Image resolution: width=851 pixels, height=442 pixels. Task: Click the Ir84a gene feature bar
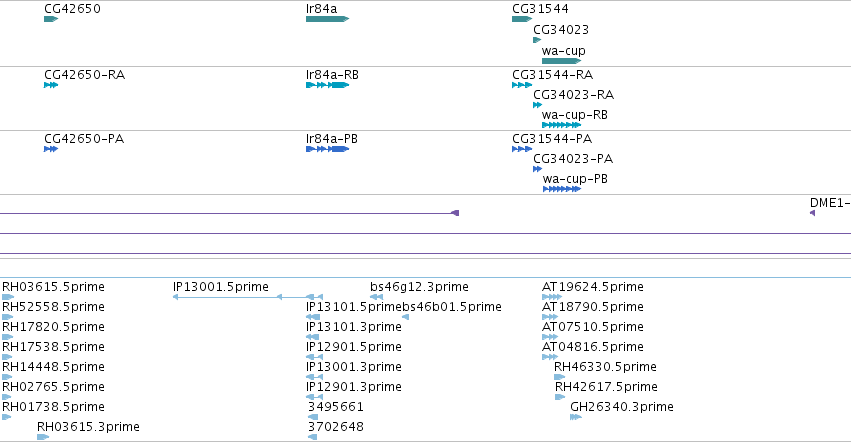click(327, 19)
